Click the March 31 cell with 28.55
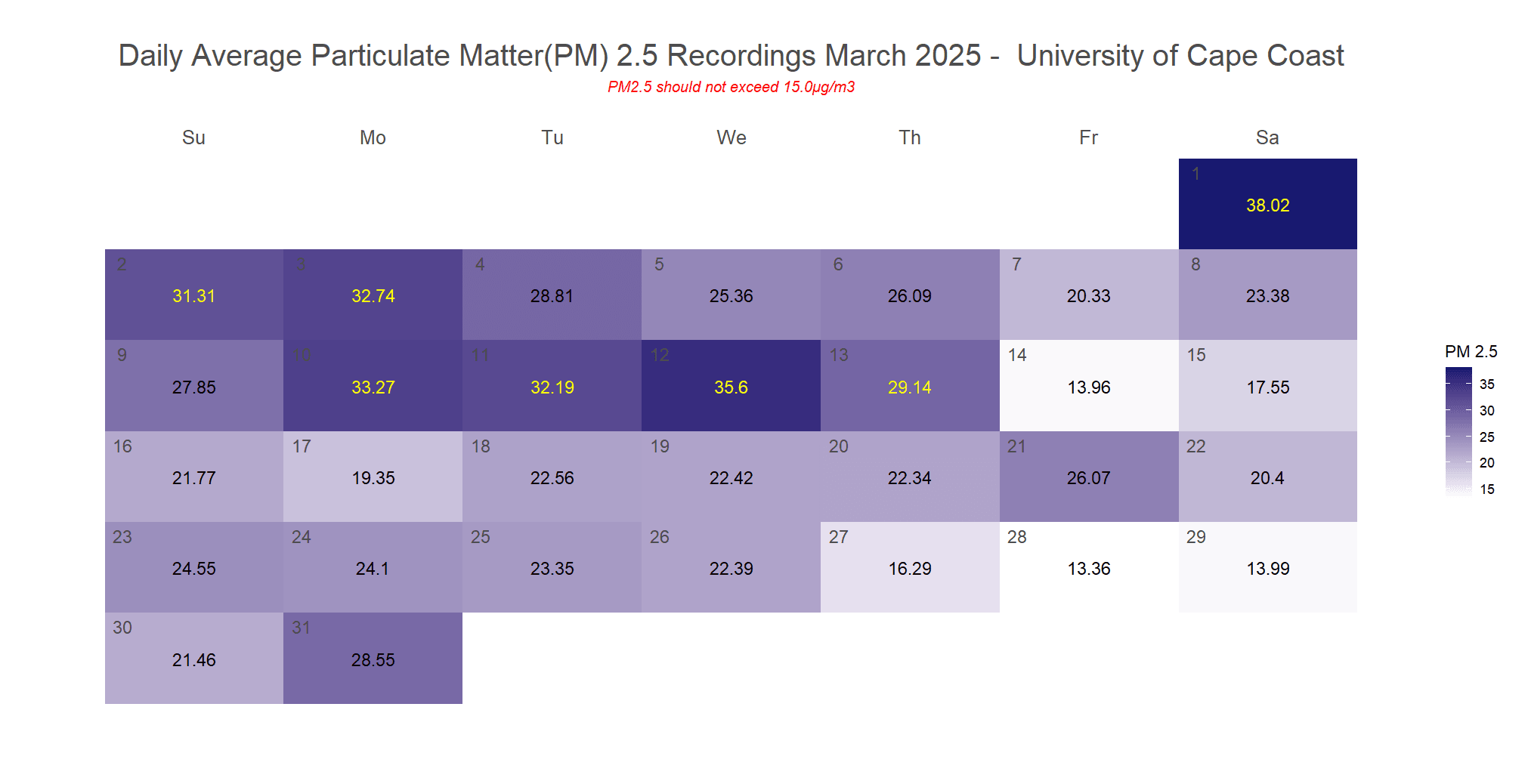 373,659
